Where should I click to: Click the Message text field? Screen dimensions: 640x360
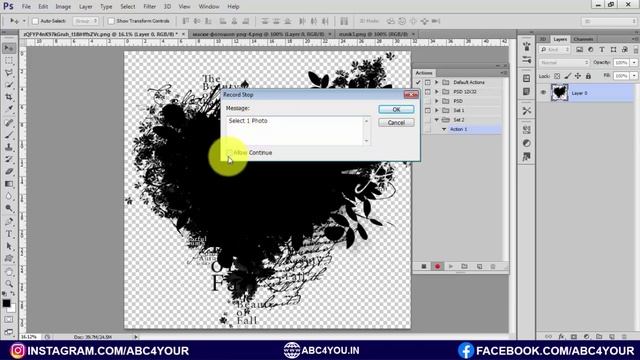(295, 131)
